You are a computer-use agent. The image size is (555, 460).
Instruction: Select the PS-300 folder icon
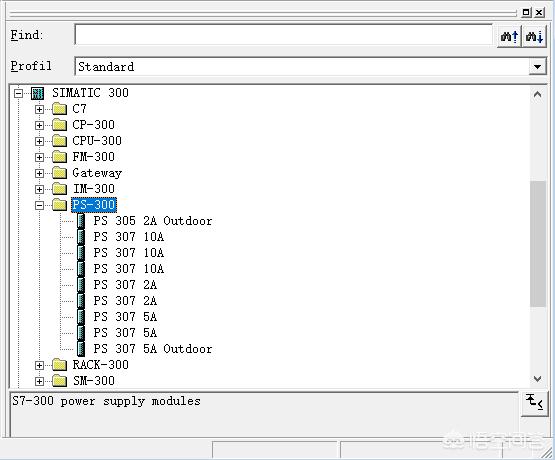pyautogui.click(x=59, y=205)
